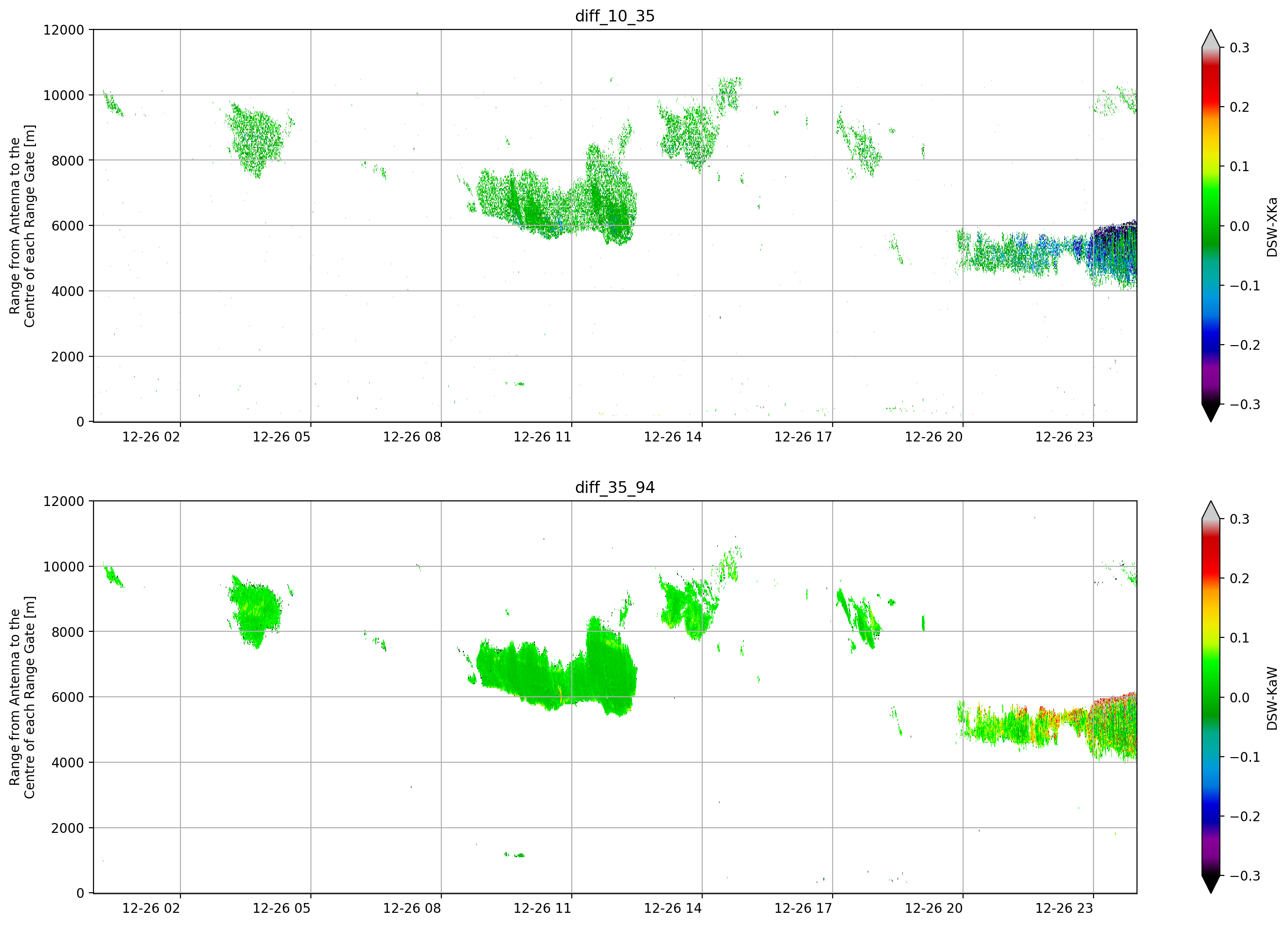
Task: Click the −0.1 tick on DSW-XKa colorbar
Action: point(1245,285)
